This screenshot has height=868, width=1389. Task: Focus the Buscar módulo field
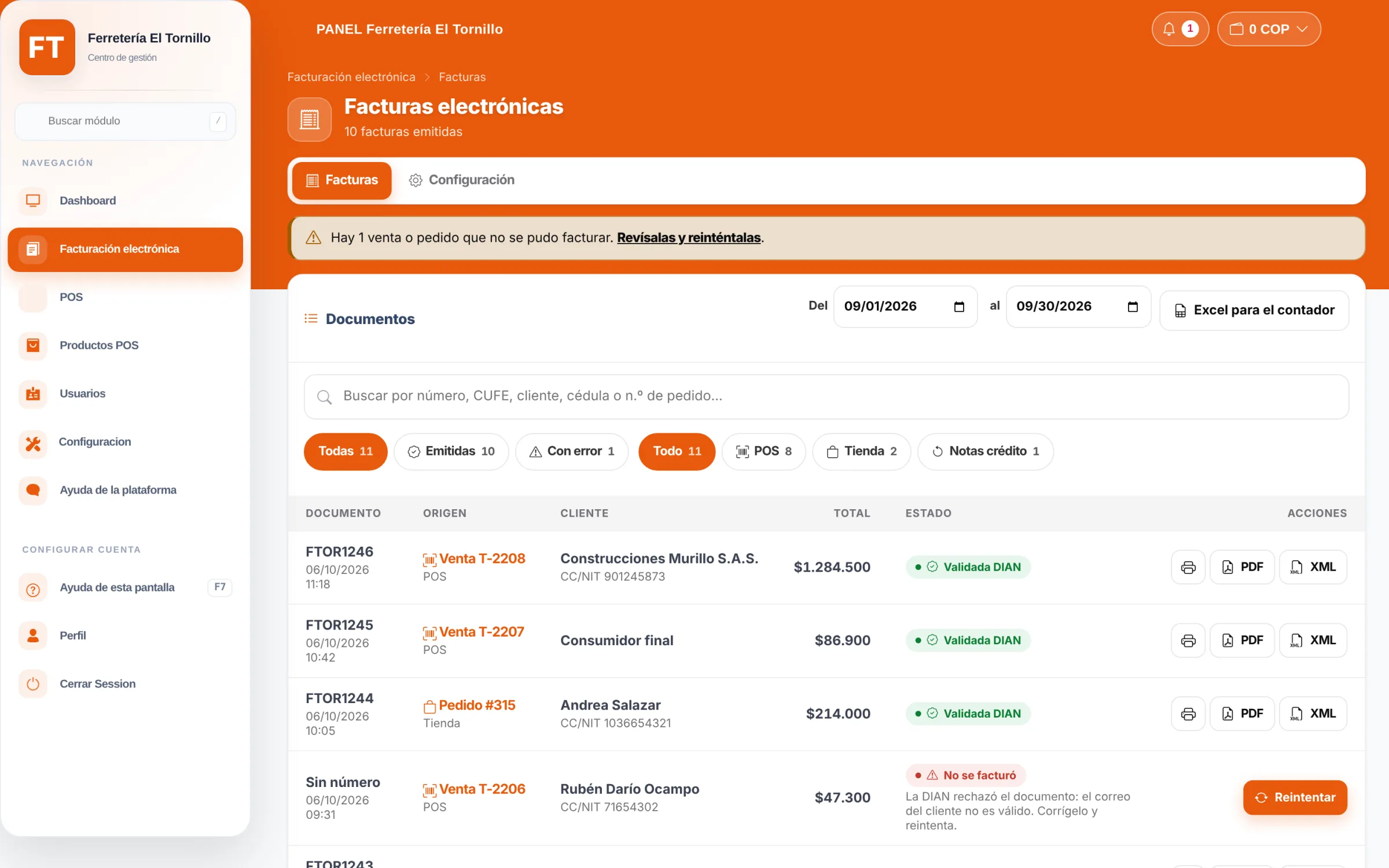[125, 122]
